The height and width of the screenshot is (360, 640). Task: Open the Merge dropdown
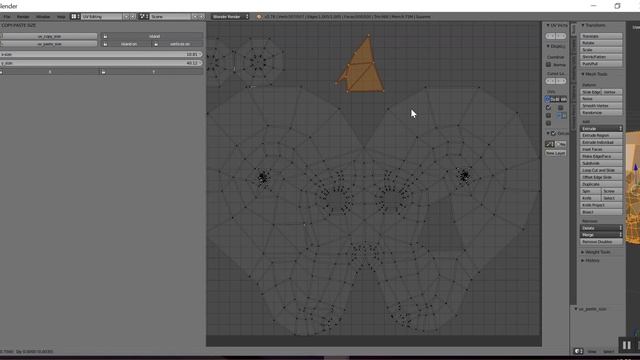[x=601, y=235]
